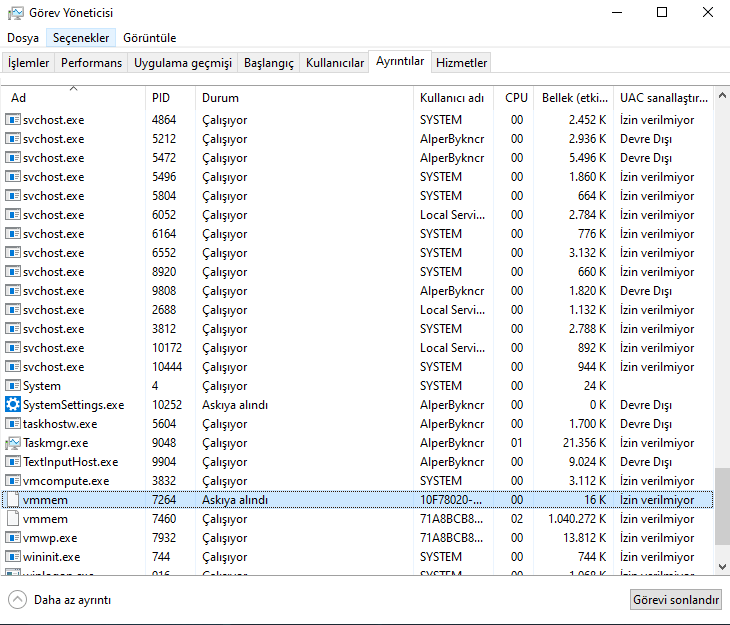Screen dimensions: 730x625
Task: Select the PID 3812 cell
Action: [164, 329]
